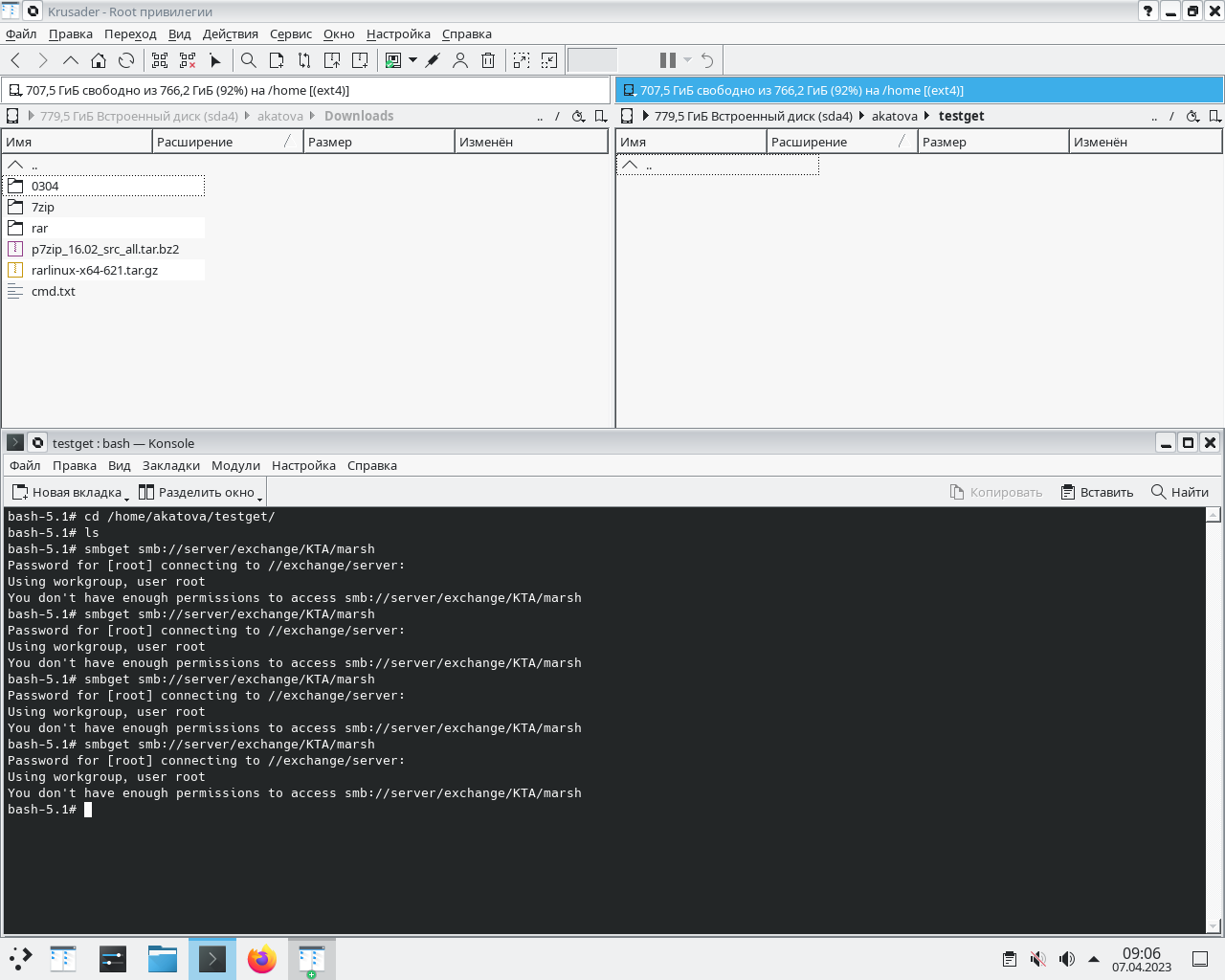Screen dimensions: 1225x980
Task: Click the trash bin toolbar icon
Action: 488,60
